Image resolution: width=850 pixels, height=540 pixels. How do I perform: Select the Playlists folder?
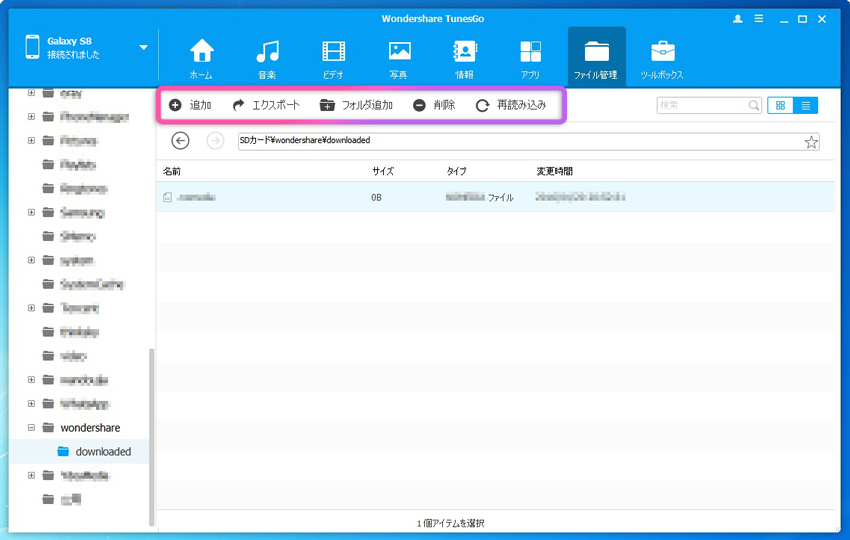(x=78, y=164)
